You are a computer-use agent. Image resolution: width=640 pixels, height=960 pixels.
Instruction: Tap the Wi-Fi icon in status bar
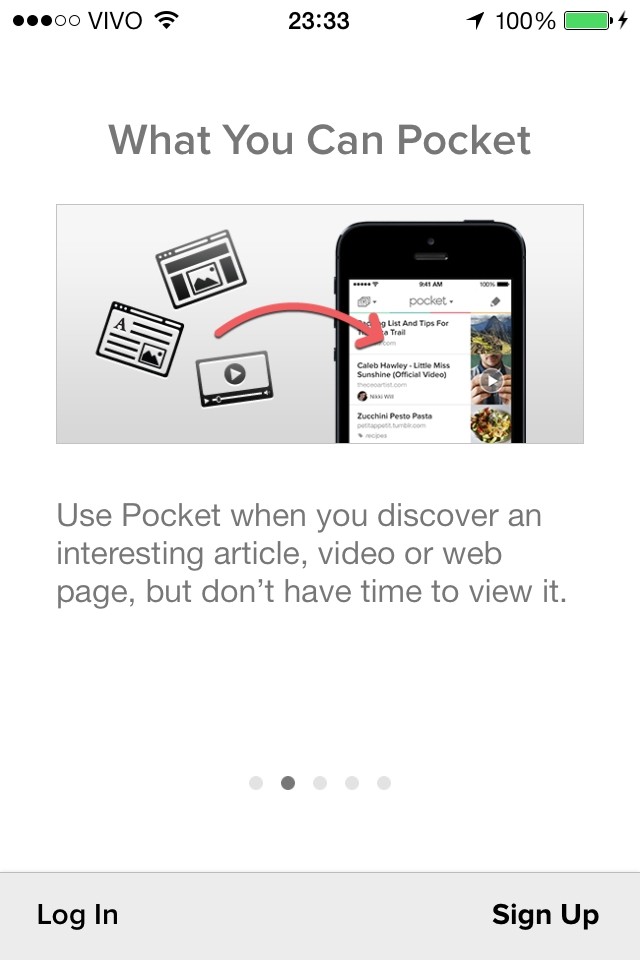[x=166, y=20]
